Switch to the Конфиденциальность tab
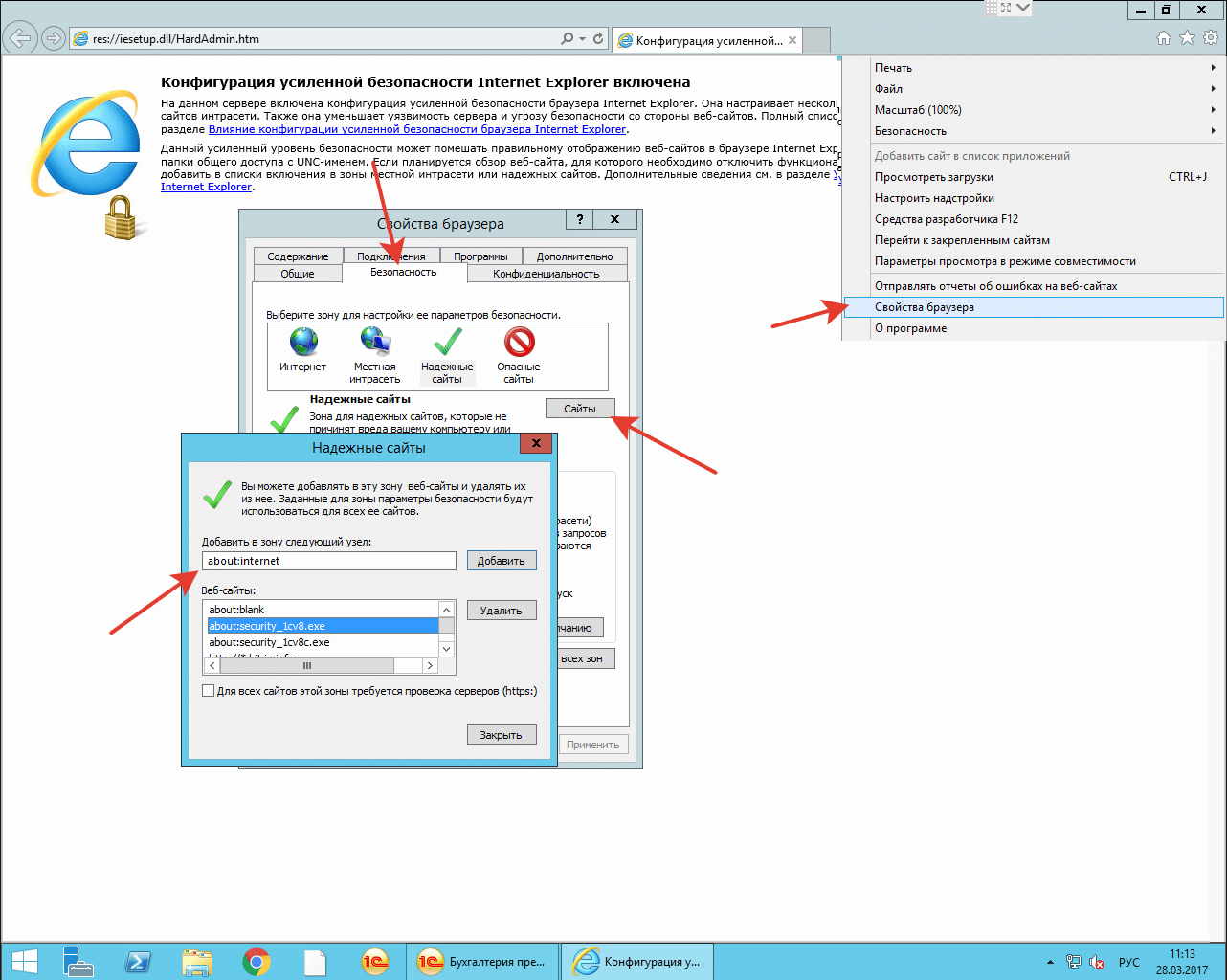 (546, 274)
